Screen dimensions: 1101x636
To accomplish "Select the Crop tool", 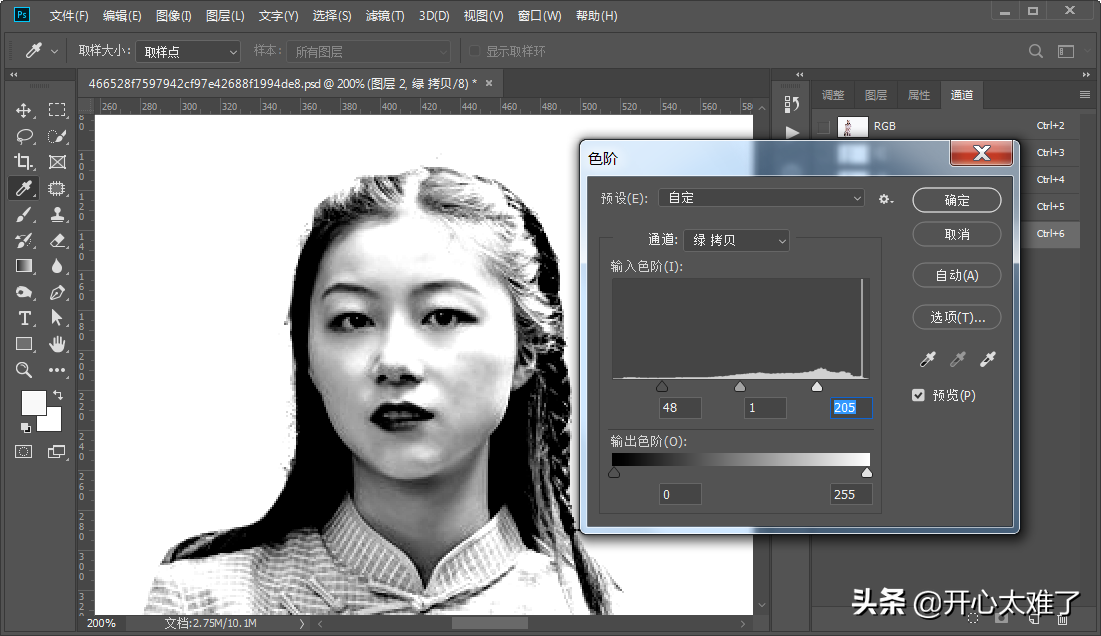I will tap(24, 162).
